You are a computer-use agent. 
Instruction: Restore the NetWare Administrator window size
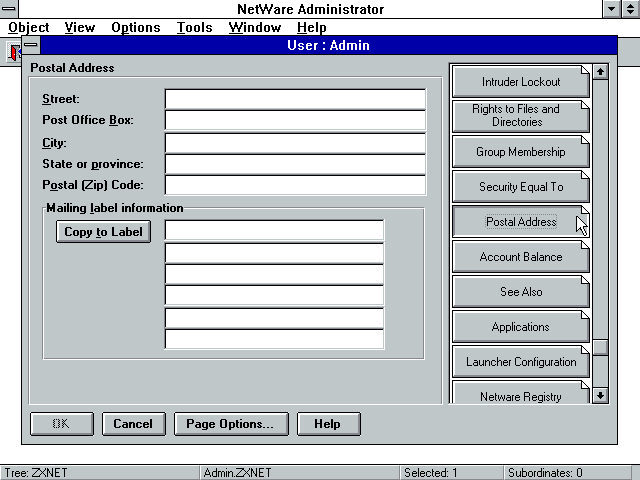(631, 9)
